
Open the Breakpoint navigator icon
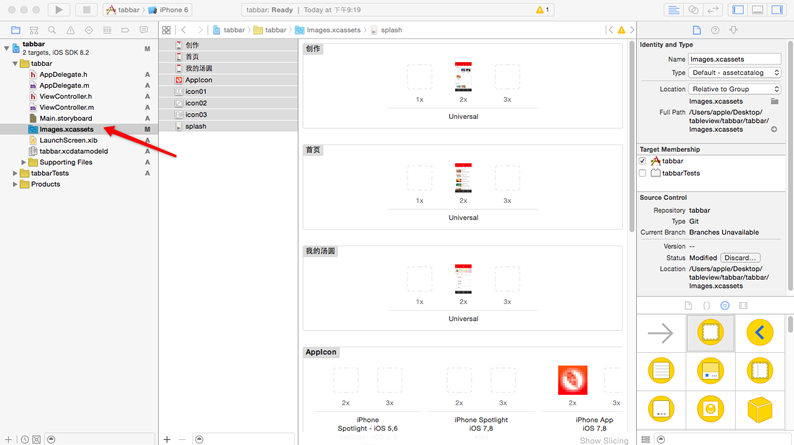(125, 30)
